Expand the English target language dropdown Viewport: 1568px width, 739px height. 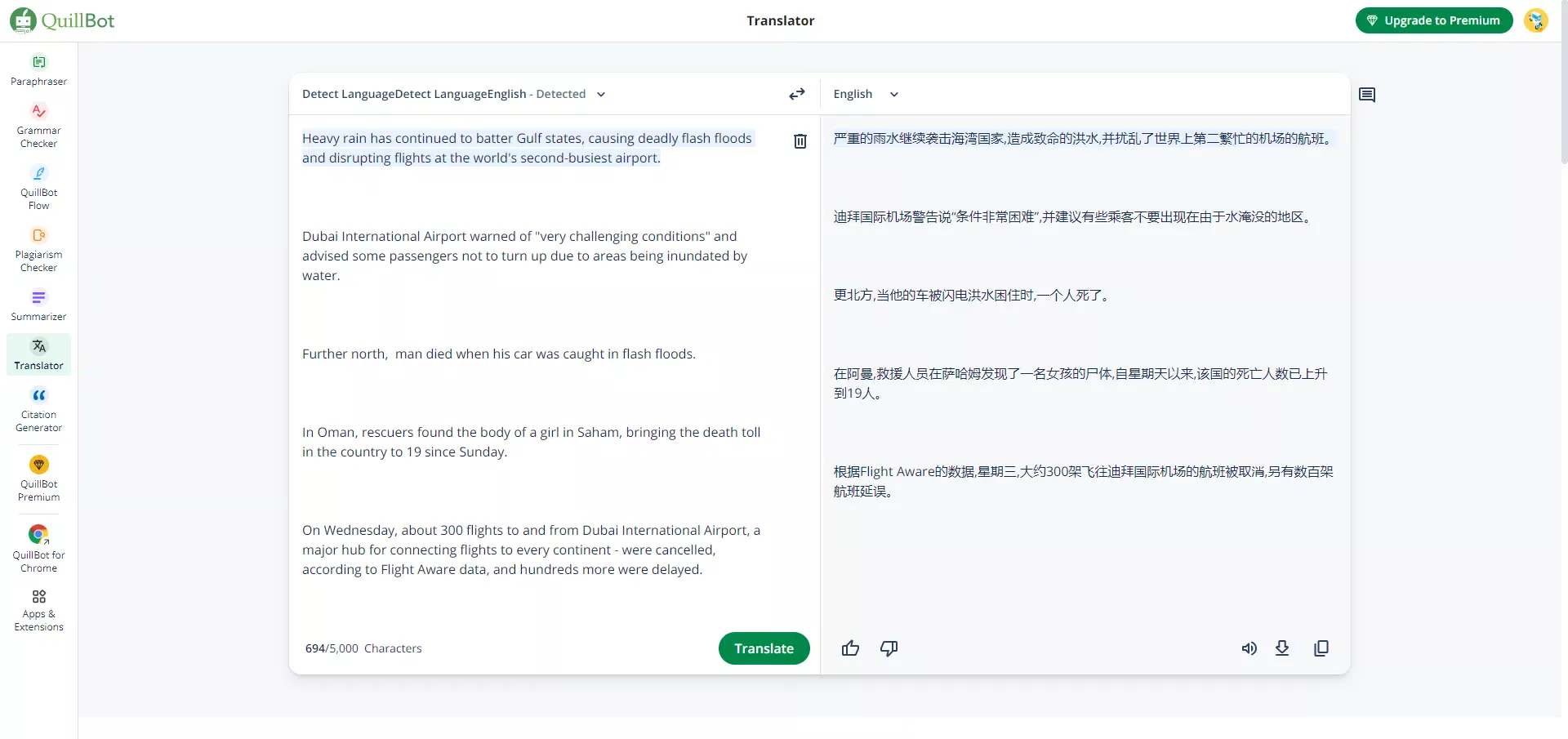866,94
